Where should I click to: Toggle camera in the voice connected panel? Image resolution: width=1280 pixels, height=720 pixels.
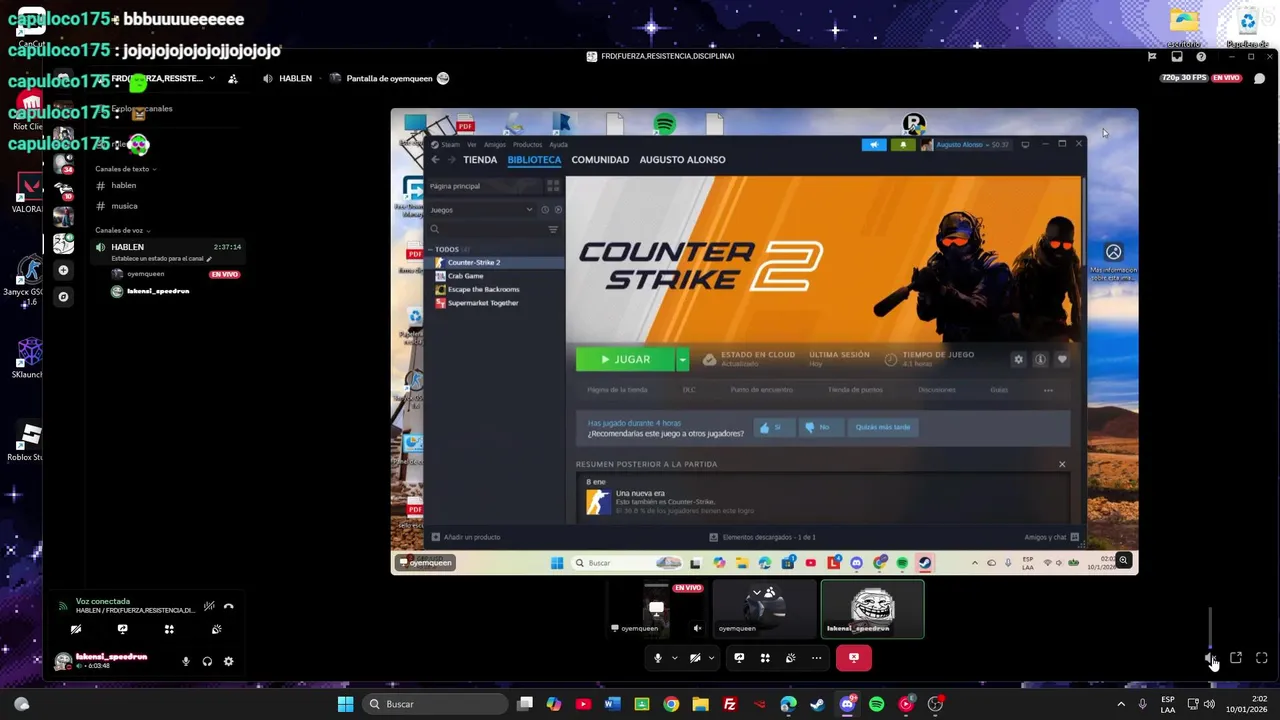pyautogui.click(x=75, y=630)
